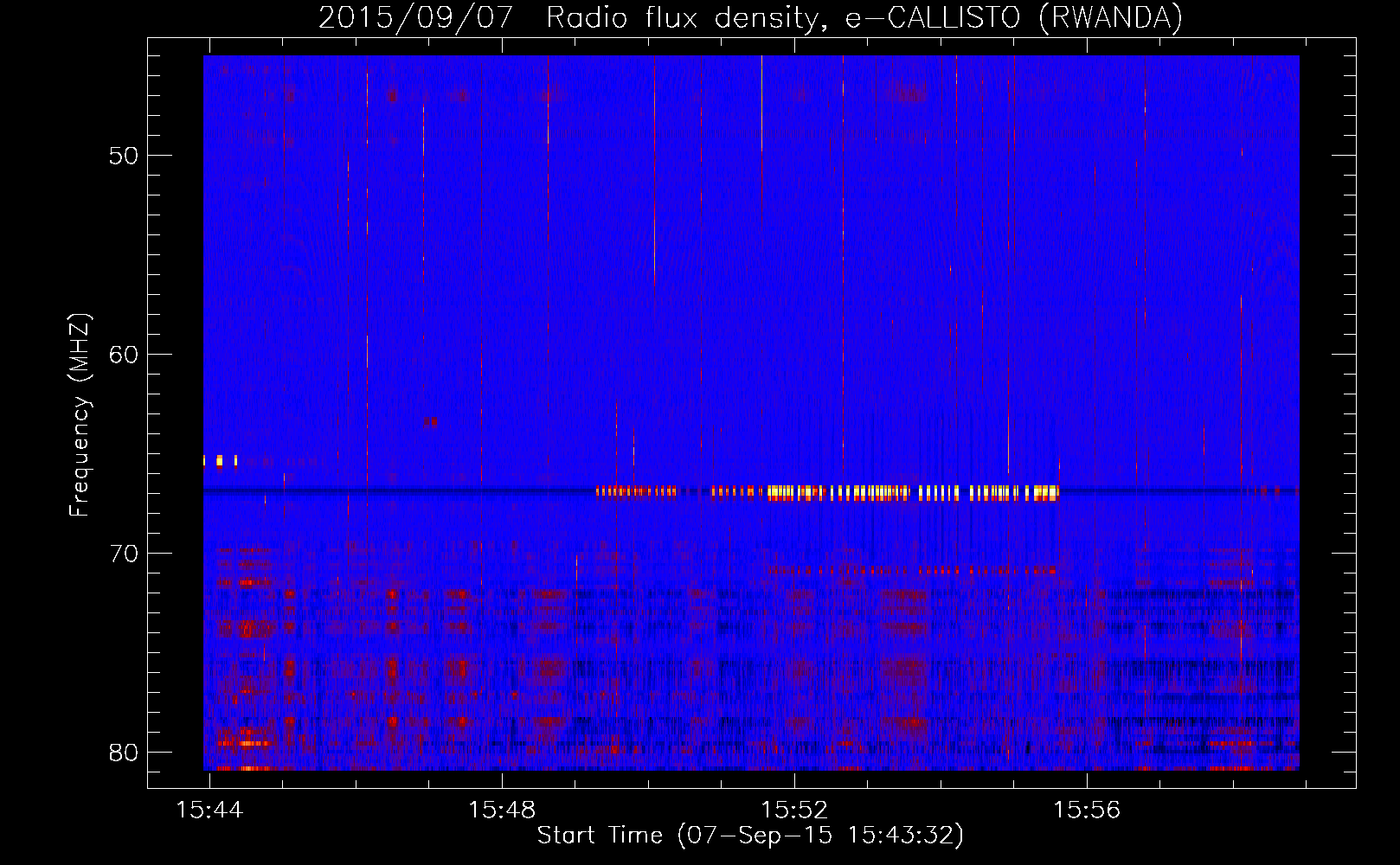Image resolution: width=1400 pixels, height=865 pixels.
Task: Click the 15:48 time tick label
Action: (502, 811)
